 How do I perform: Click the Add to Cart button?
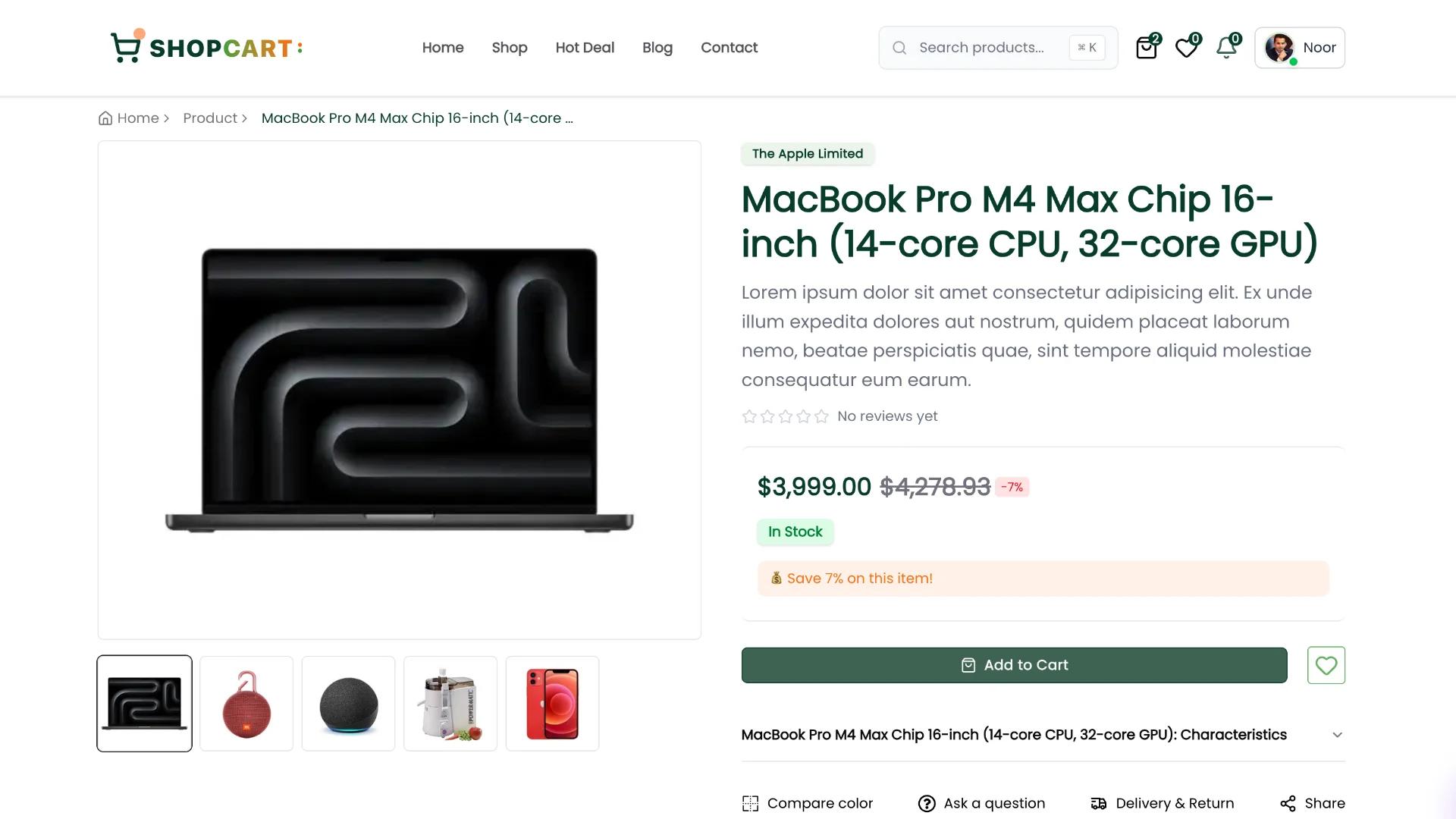click(1014, 665)
